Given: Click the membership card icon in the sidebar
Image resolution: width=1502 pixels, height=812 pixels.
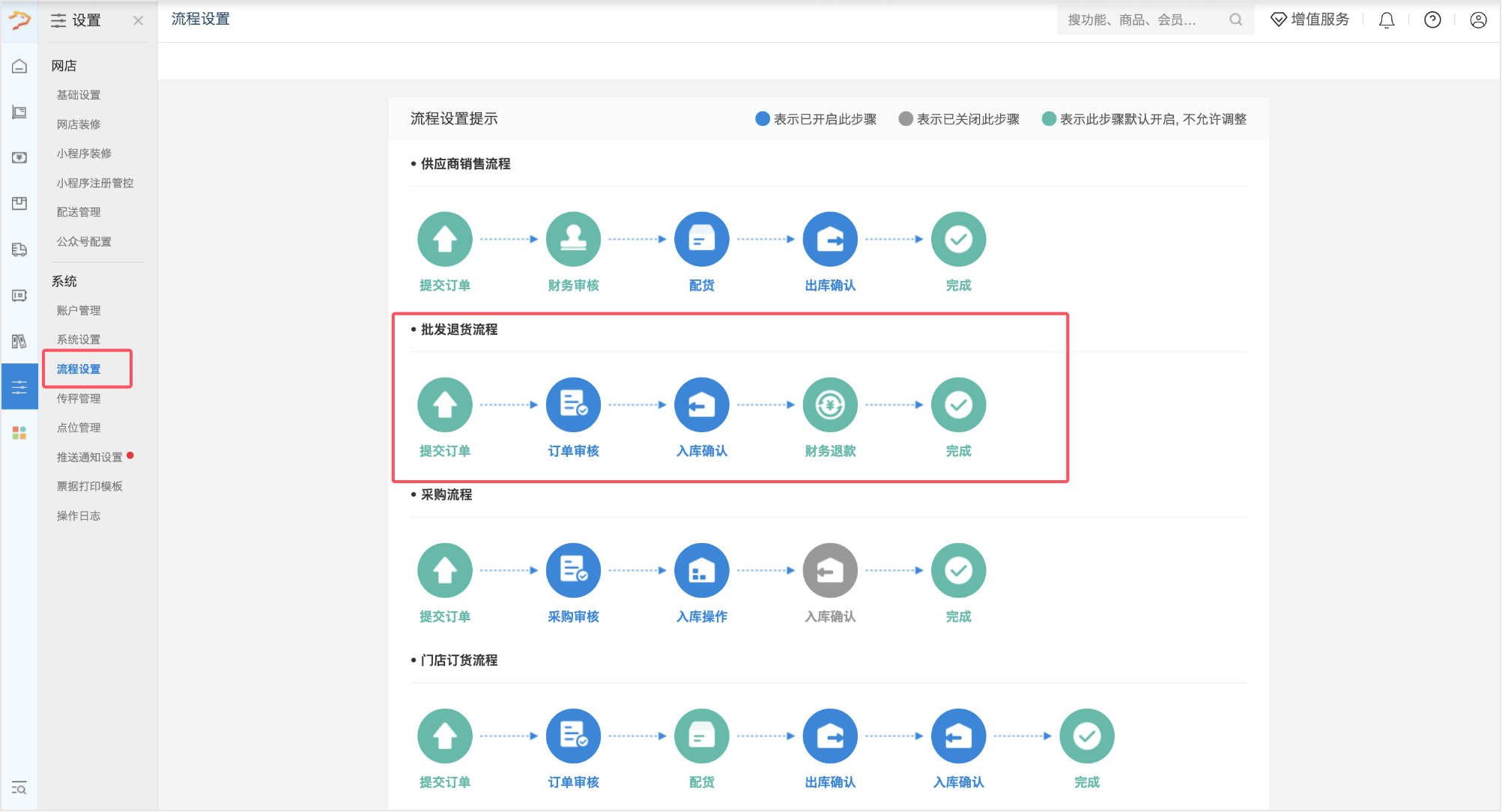Looking at the screenshot, I should coord(19,295).
